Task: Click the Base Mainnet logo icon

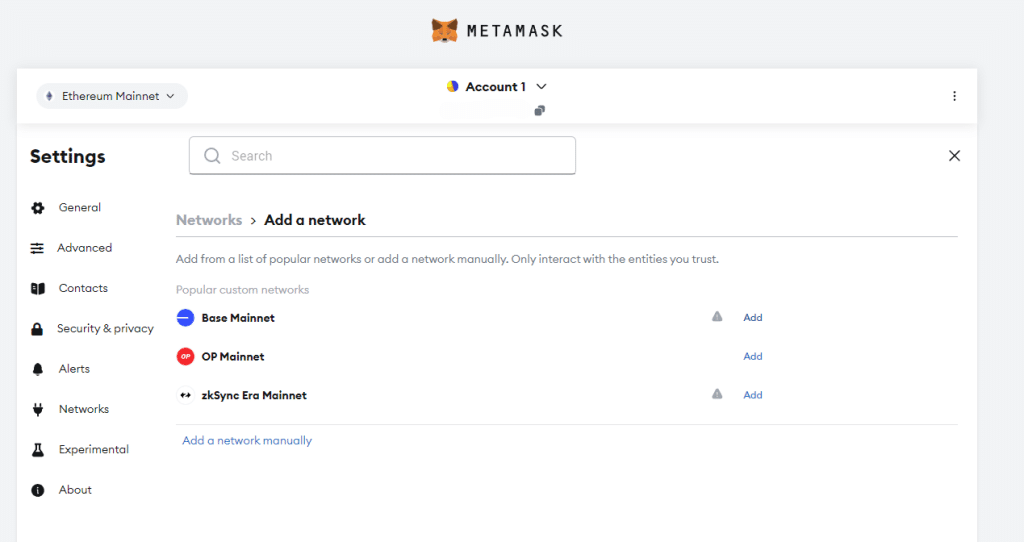Action: [185, 318]
